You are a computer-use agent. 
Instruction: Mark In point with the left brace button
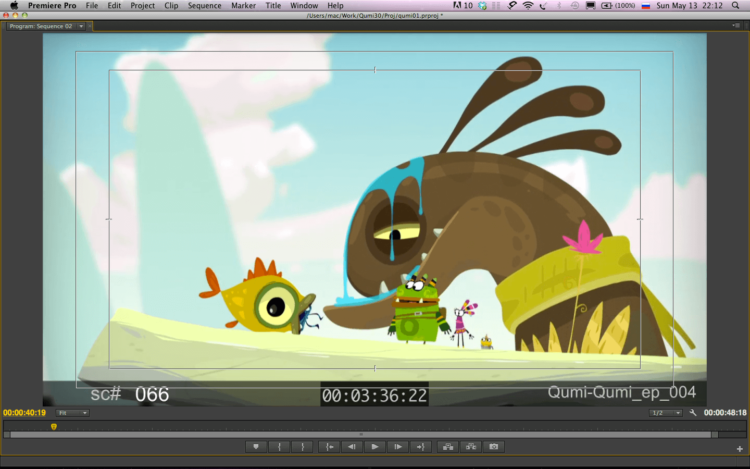click(279, 447)
